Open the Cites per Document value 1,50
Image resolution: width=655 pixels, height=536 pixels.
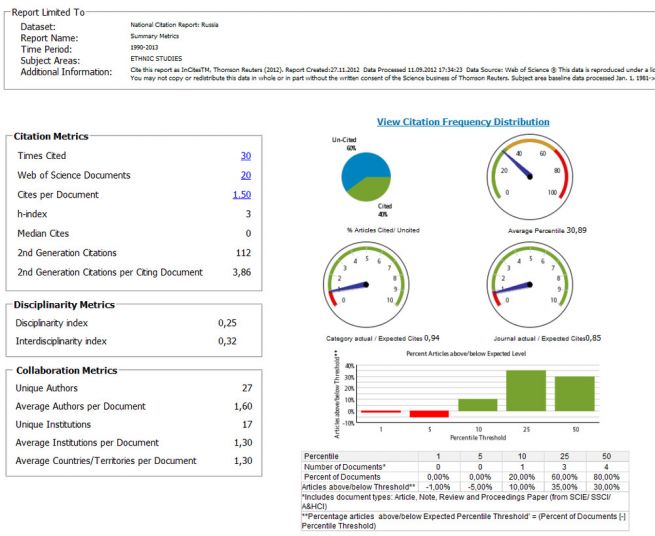[x=242, y=195]
